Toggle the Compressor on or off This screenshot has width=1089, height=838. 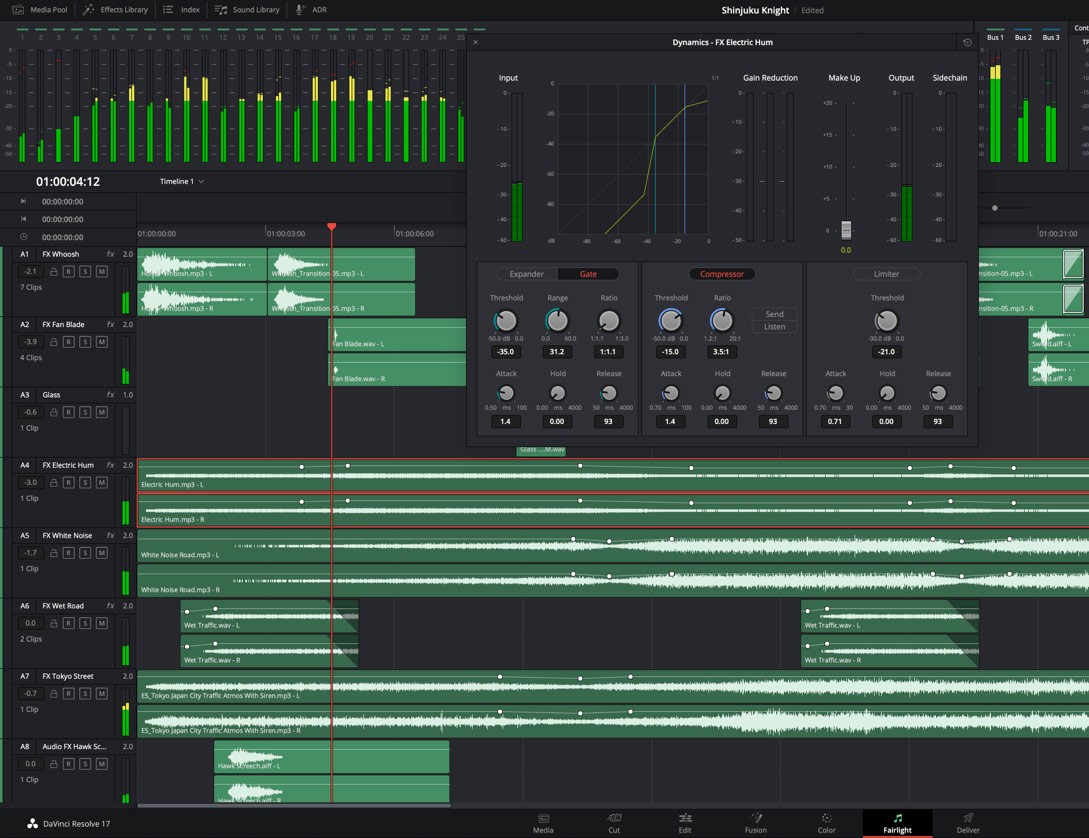coord(722,274)
